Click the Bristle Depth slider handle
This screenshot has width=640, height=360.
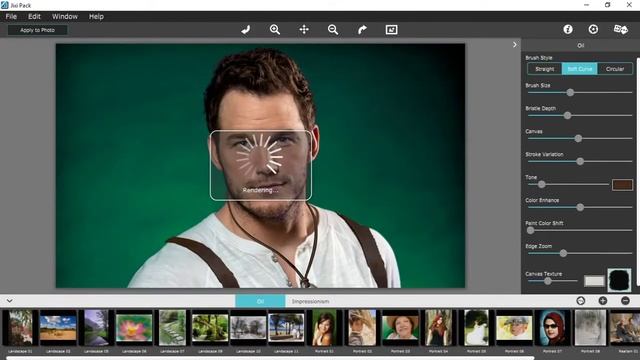(x=567, y=116)
